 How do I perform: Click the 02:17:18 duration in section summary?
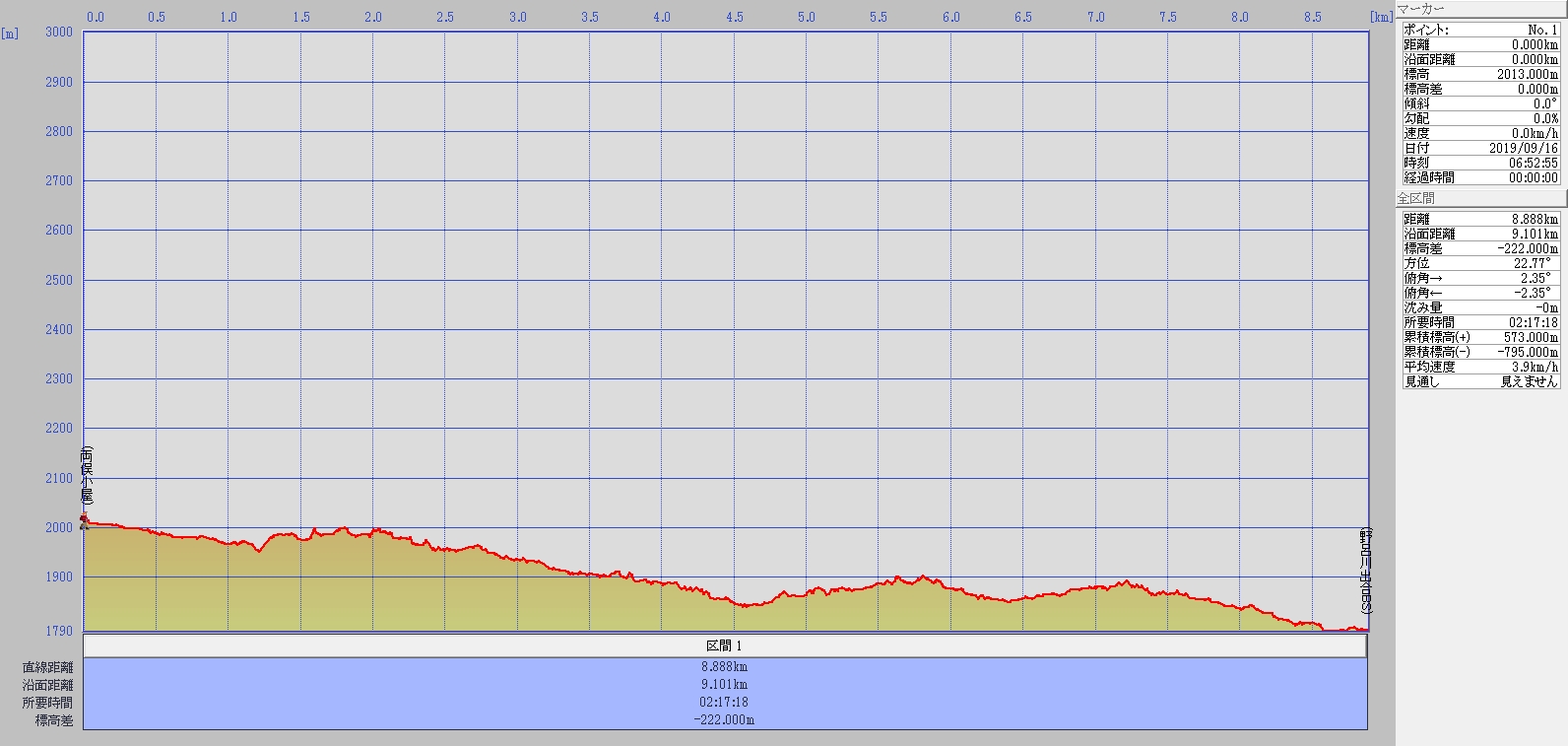point(724,702)
